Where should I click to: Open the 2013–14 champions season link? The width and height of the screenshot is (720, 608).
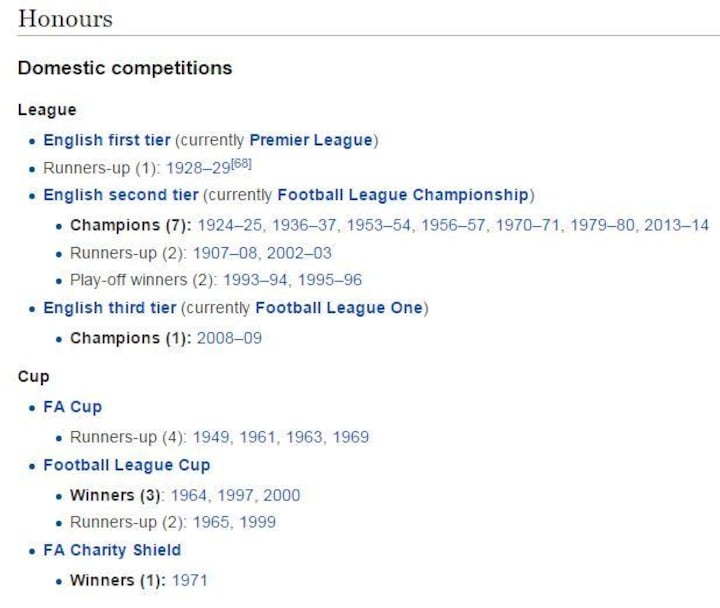pos(676,225)
